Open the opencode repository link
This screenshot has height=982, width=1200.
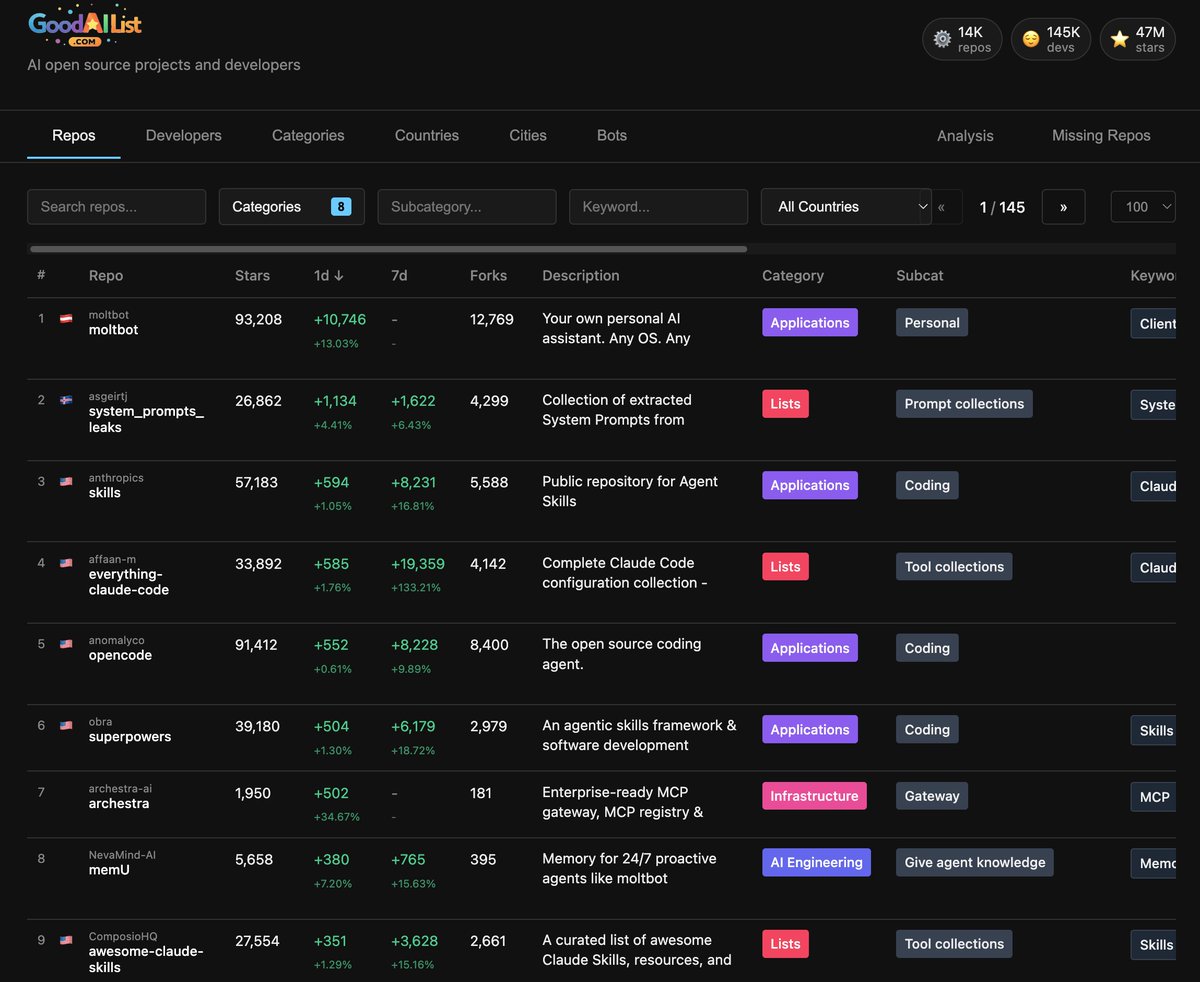point(119,654)
